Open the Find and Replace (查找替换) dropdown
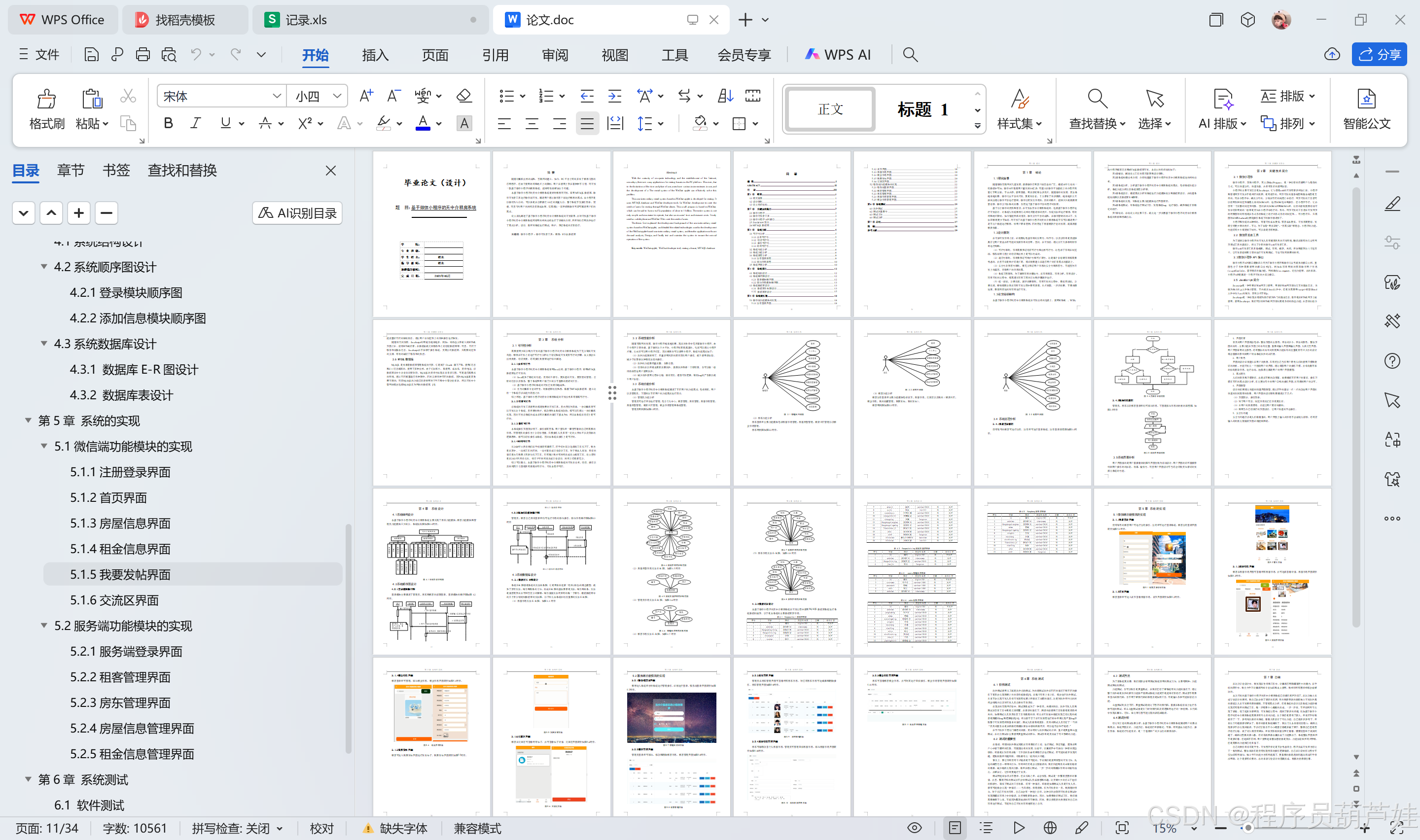This screenshot has height=840, width=1420. click(1097, 123)
